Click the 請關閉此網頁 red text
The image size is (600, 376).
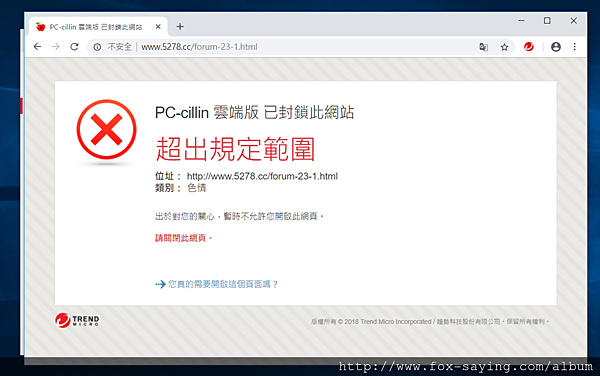pos(183,238)
